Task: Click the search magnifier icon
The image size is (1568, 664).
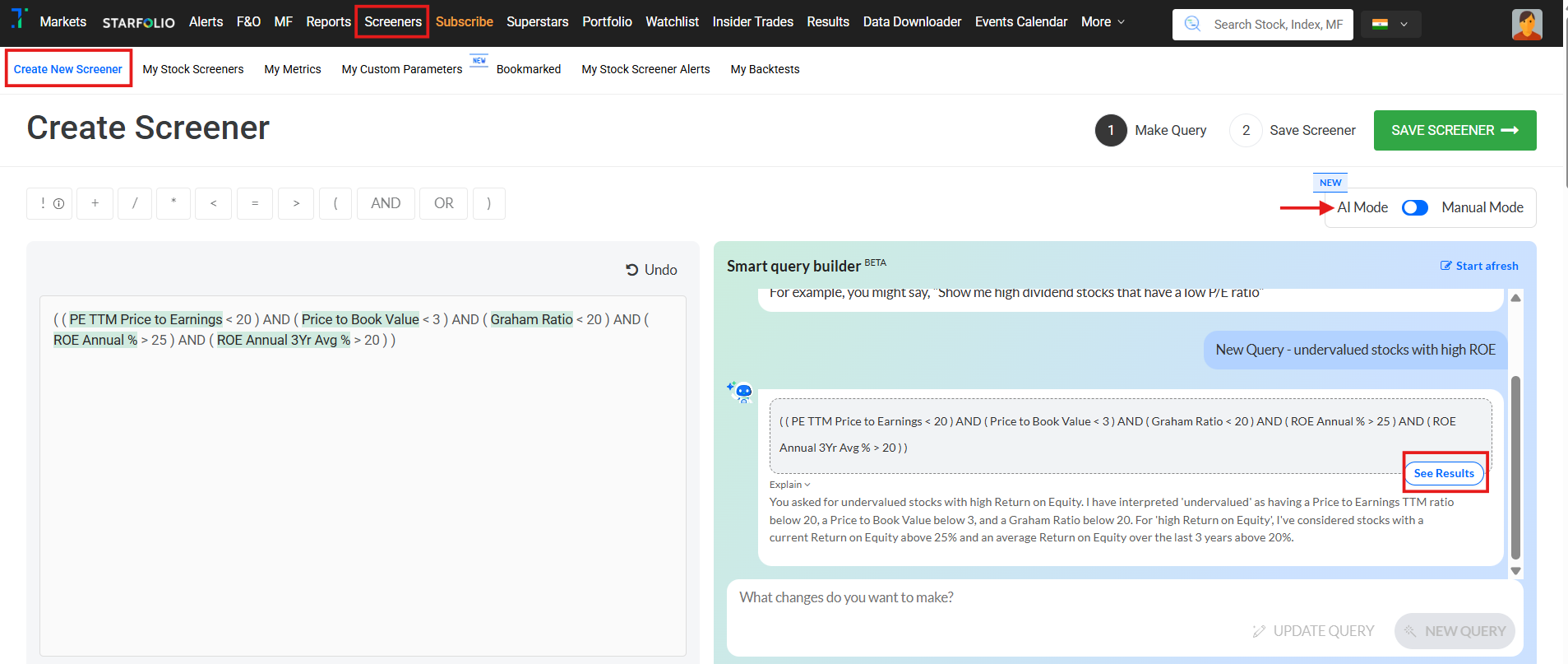Action: coord(1192,24)
